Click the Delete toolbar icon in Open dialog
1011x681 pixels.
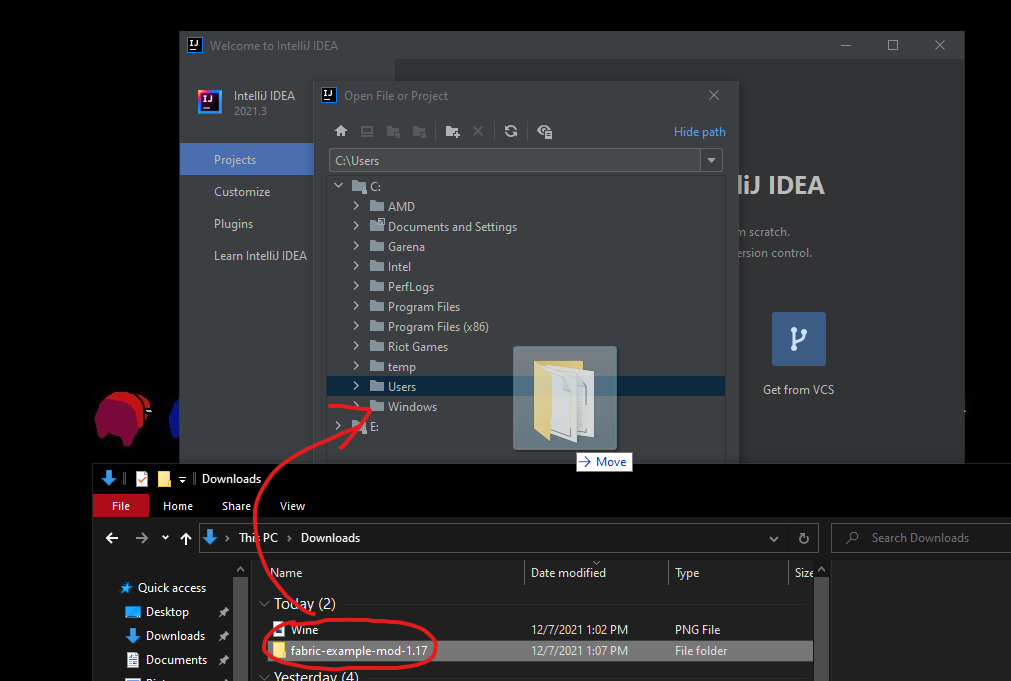pos(478,132)
